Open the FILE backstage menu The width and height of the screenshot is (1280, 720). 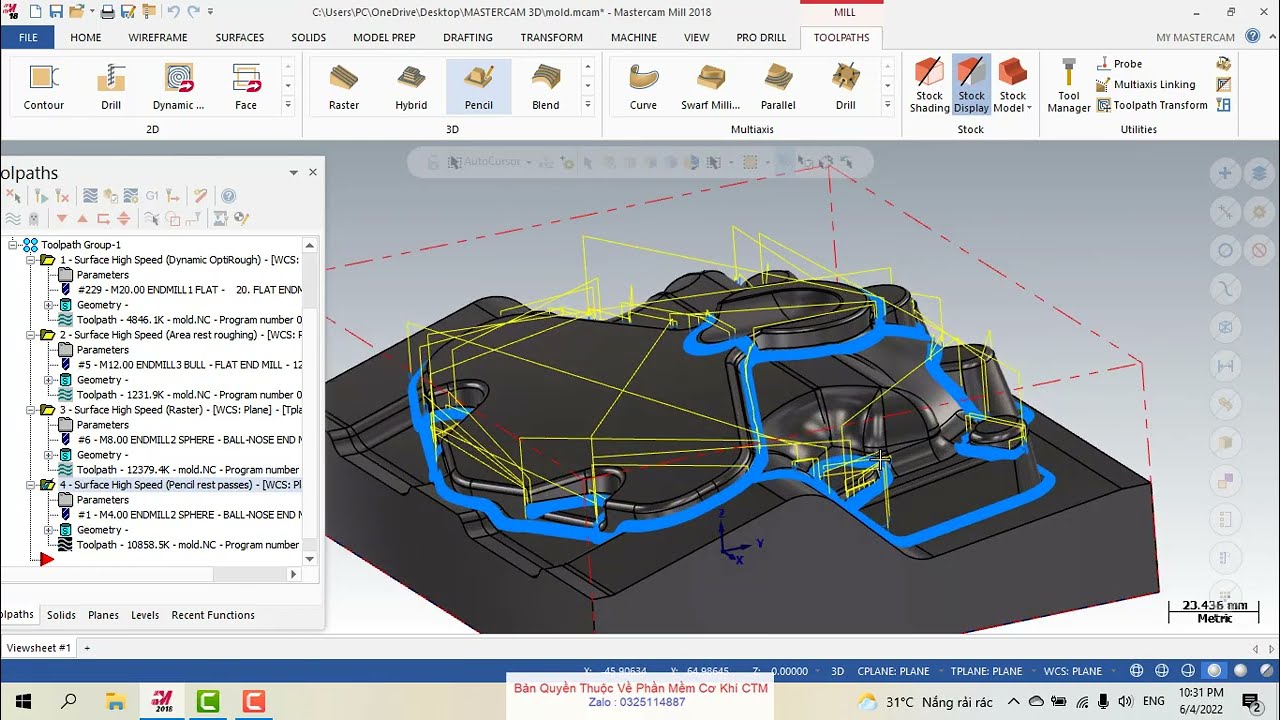pos(28,37)
